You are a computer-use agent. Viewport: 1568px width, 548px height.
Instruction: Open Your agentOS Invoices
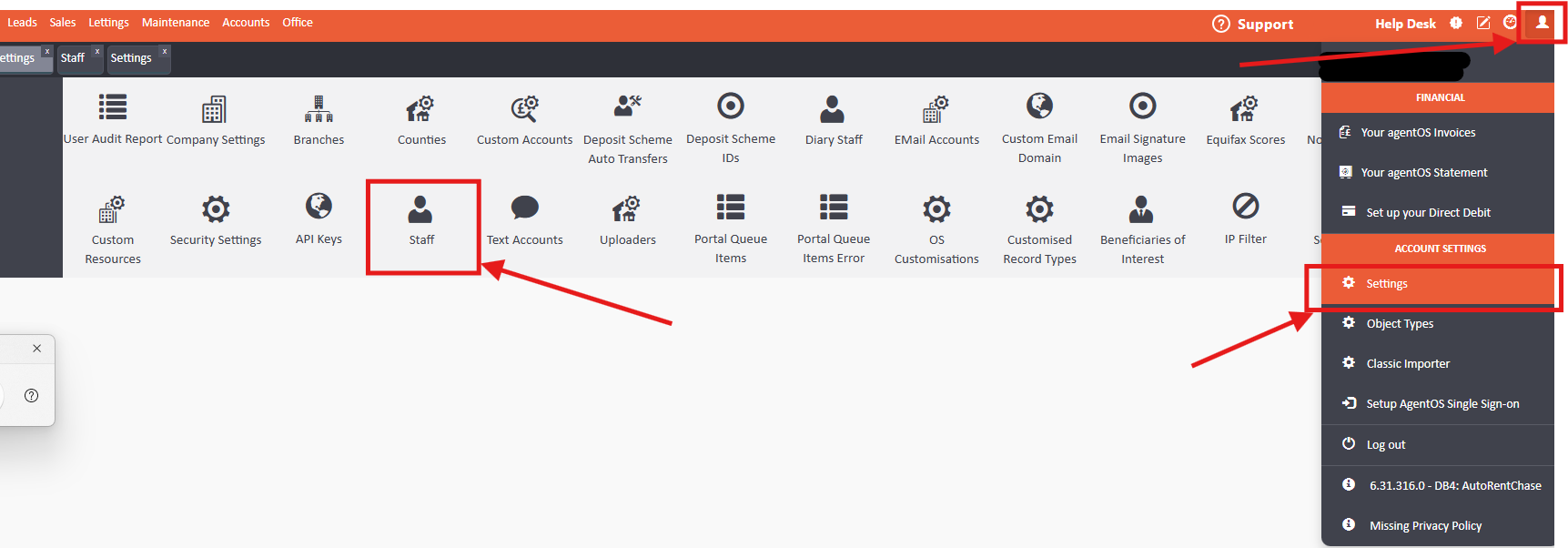pos(1418,132)
